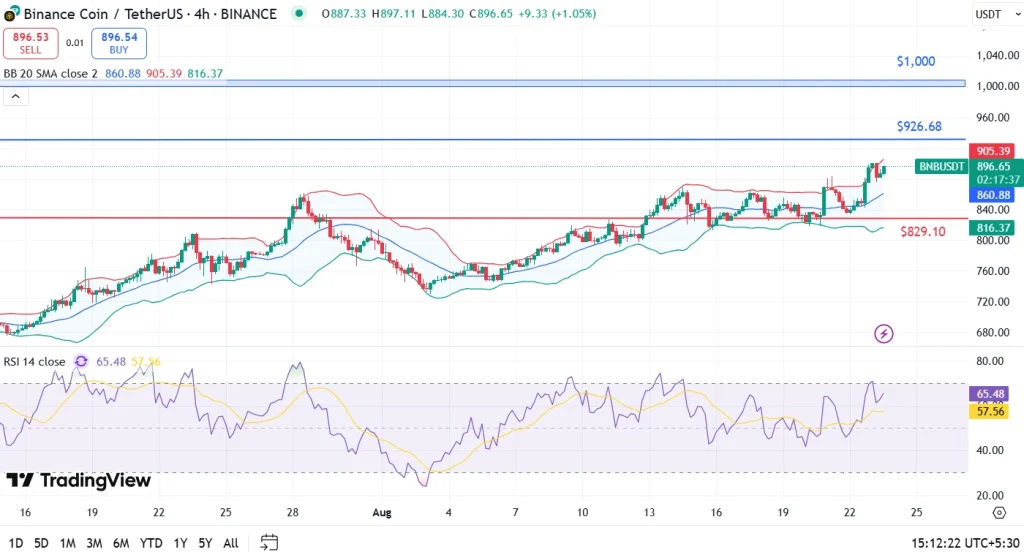This screenshot has height=555, width=1024.
Task: Select the 3M time range
Action: tap(94, 543)
